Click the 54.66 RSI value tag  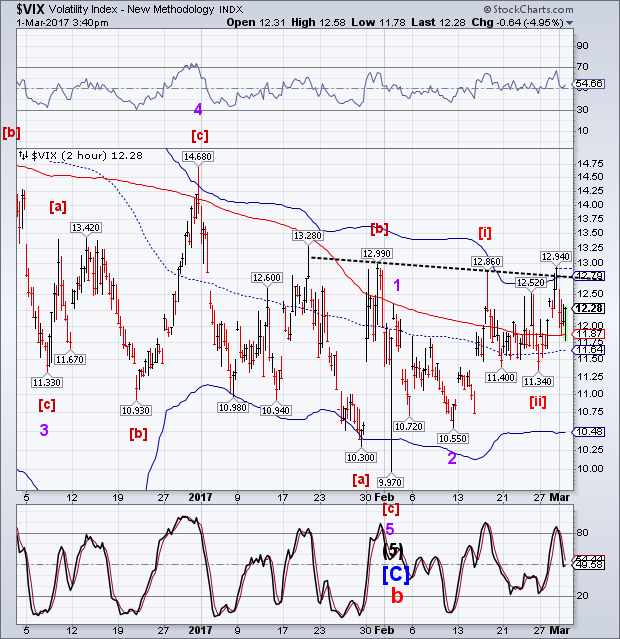(x=589, y=84)
